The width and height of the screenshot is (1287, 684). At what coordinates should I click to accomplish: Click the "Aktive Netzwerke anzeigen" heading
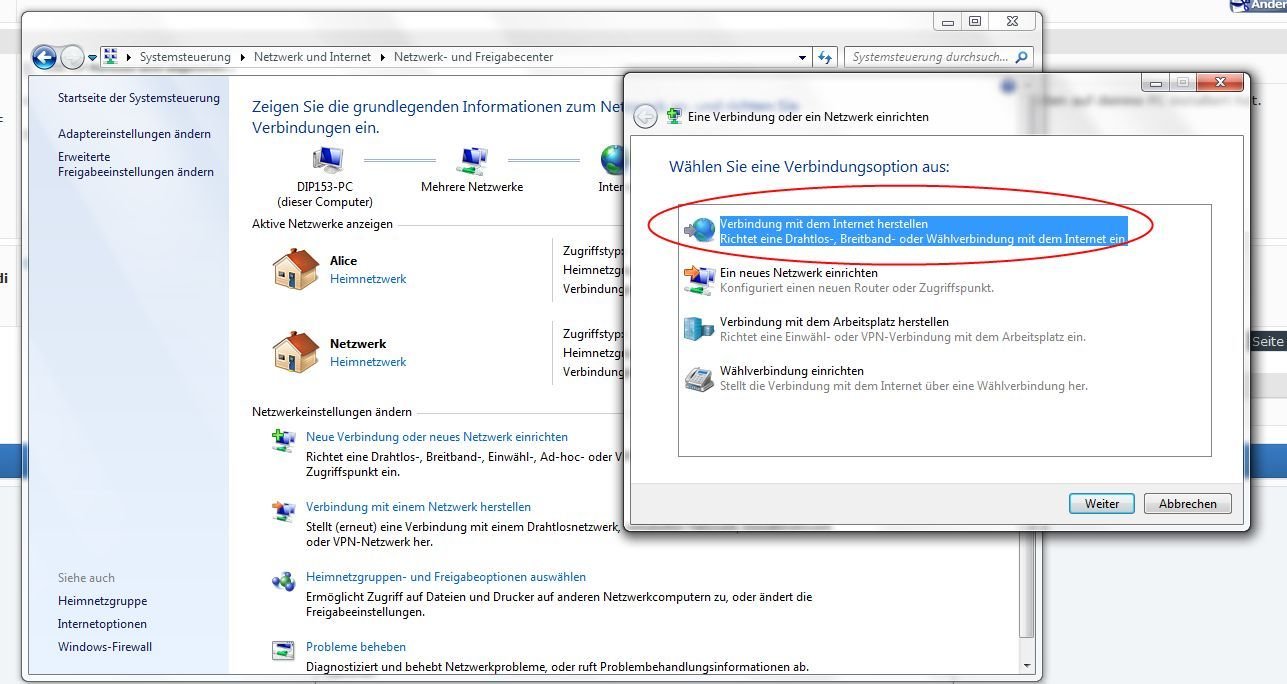point(322,224)
